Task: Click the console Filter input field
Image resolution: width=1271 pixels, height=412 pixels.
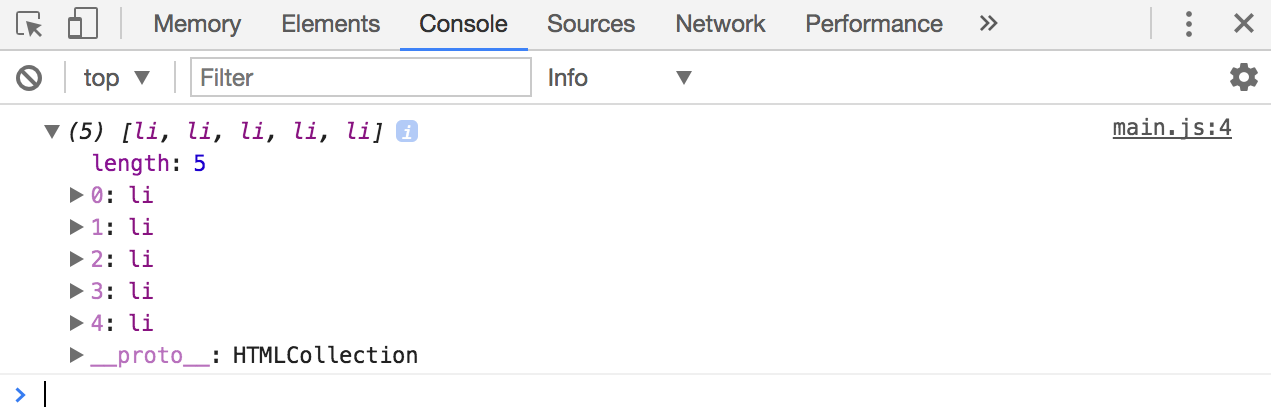Action: coord(361,77)
